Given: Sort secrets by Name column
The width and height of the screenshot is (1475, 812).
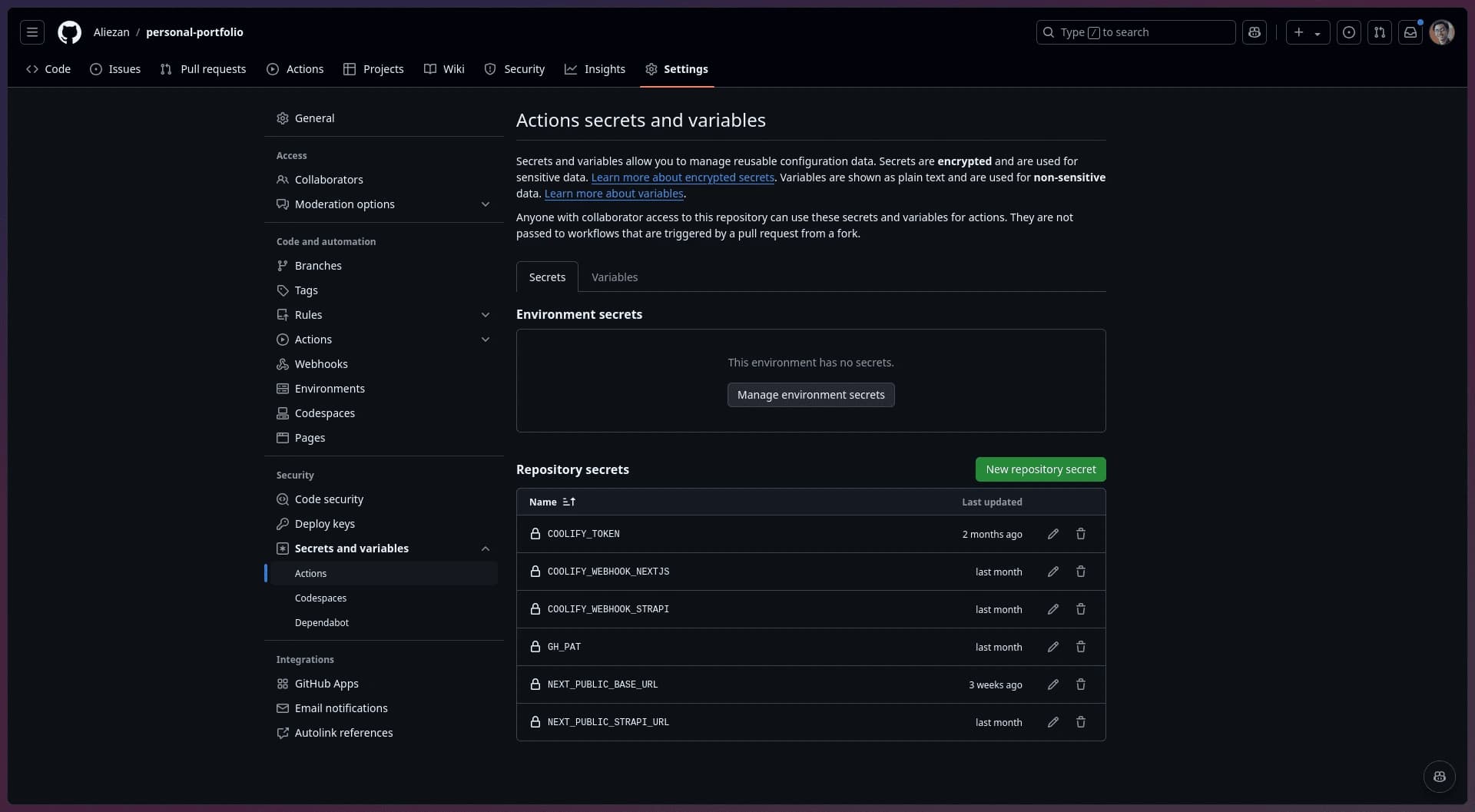Looking at the screenshot, I should coord(552,502).
